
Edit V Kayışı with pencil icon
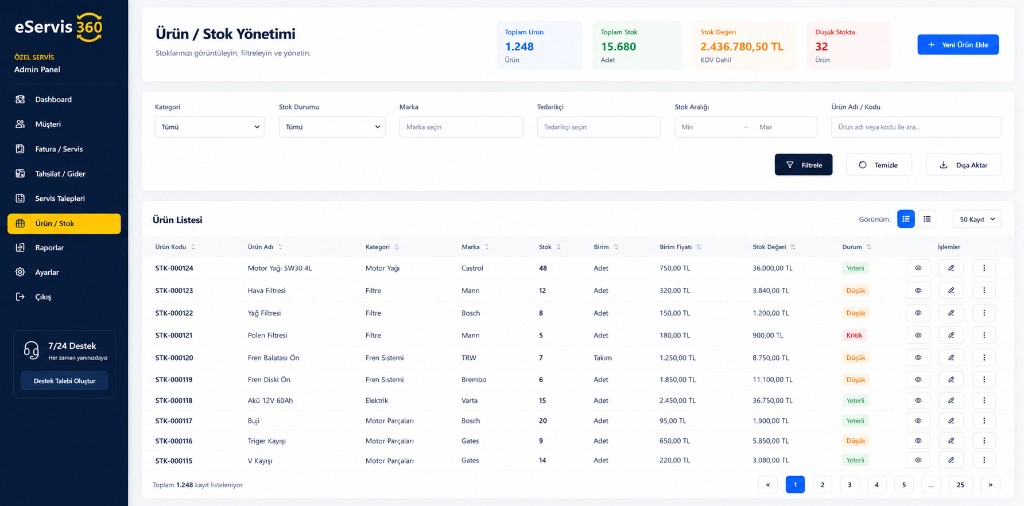coord(951,460)
